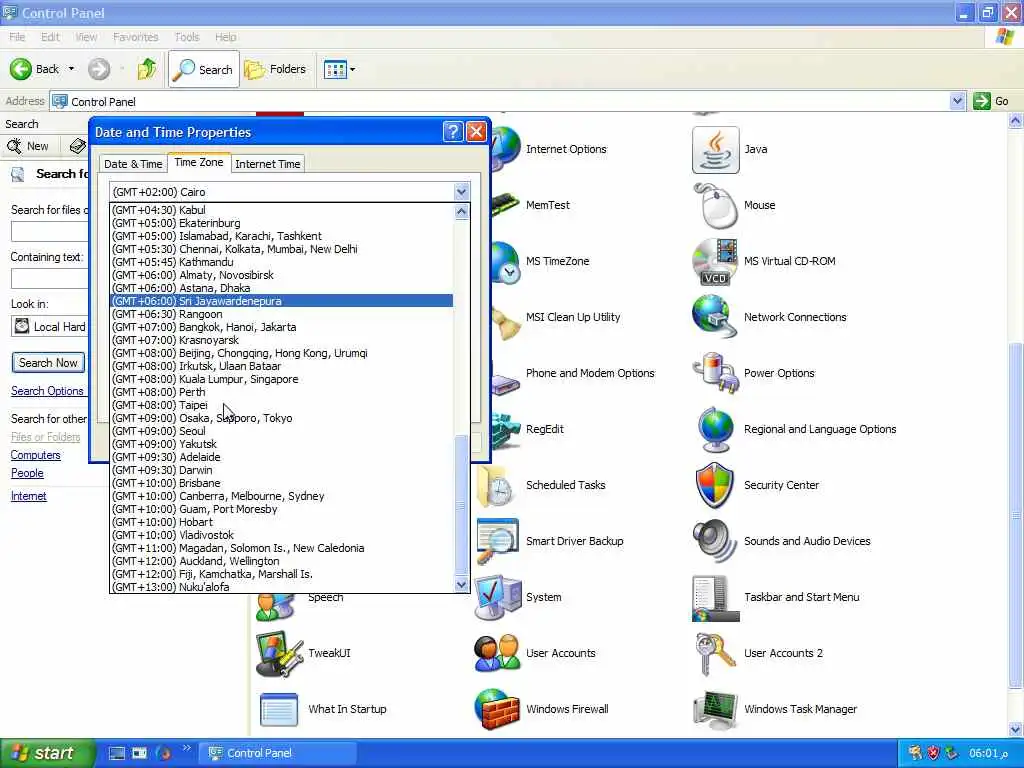Open User Accounts 2 keys icon
1024x768 pixels.
pyautogui.click(x=716, y=654)
